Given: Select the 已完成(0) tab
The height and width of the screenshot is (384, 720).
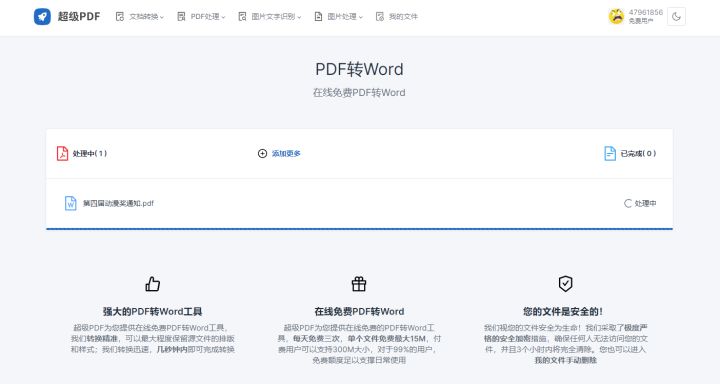Looking at the screenshot, I should (x=638, y=153).
